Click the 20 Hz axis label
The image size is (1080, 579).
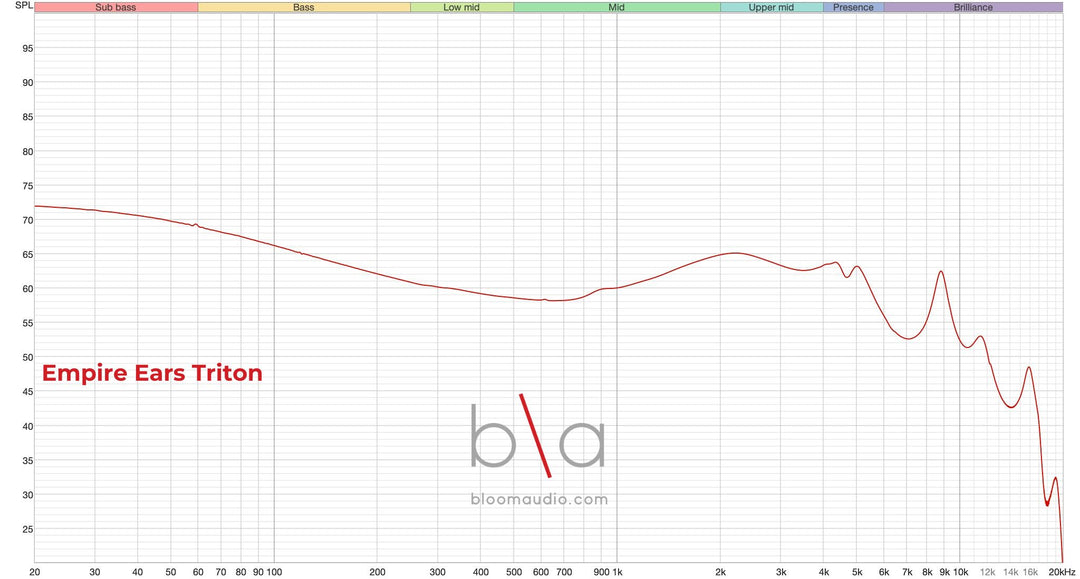click(x=35, y=572)
